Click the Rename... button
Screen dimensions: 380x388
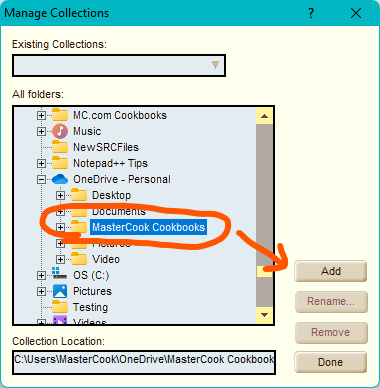tap(331, 302)
